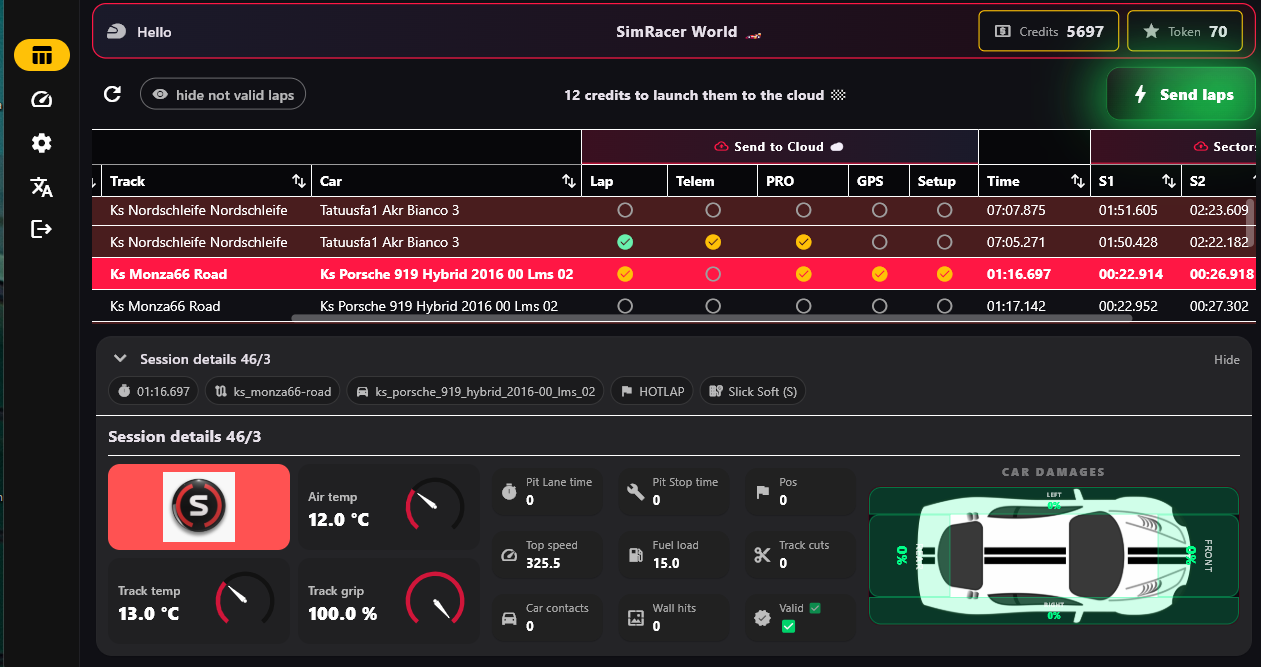Click the logout icon in sidebar

point(41,229)
